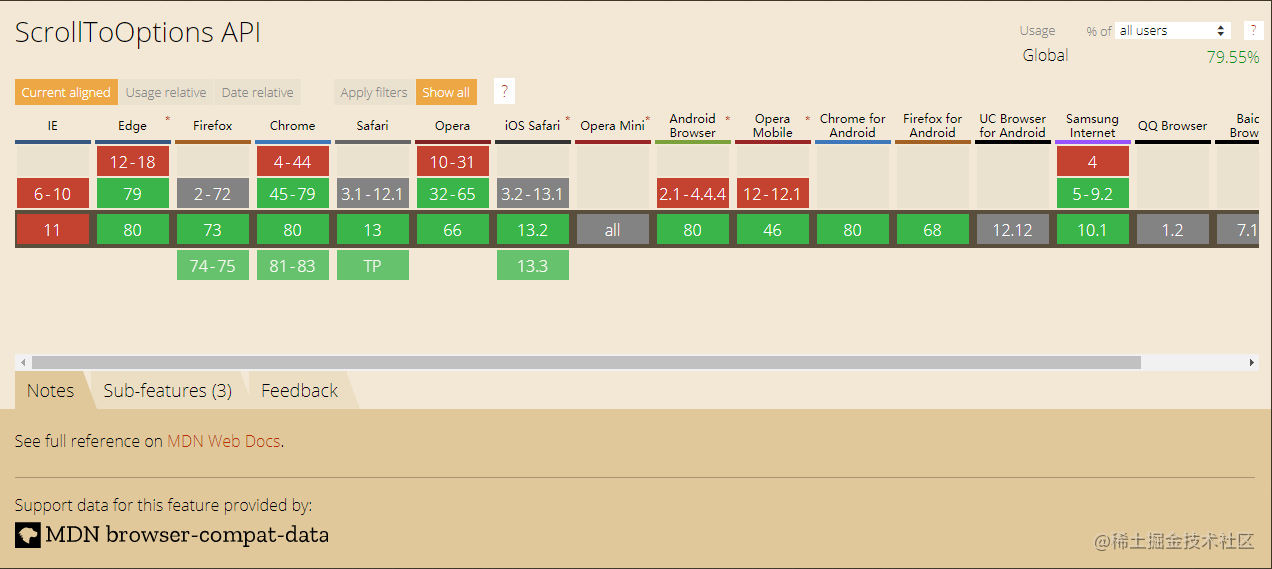Click the Safari TP cell
Viewport: 1272px width, 569px height.
373,265
